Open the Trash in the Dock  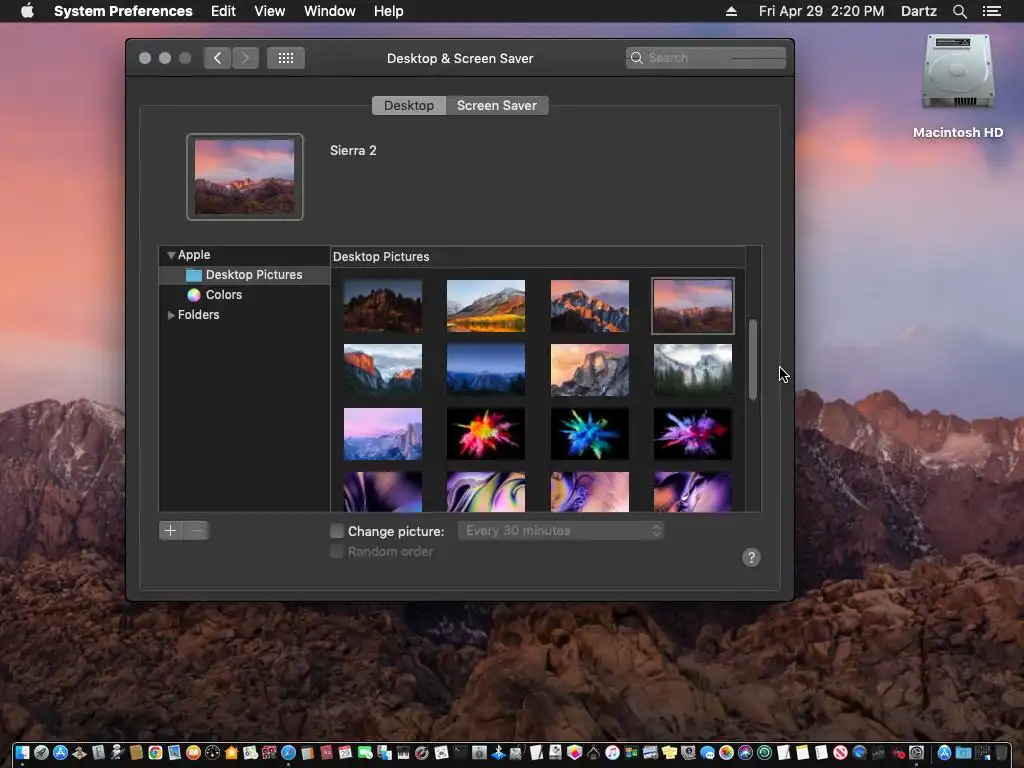tap(1001, 752)
